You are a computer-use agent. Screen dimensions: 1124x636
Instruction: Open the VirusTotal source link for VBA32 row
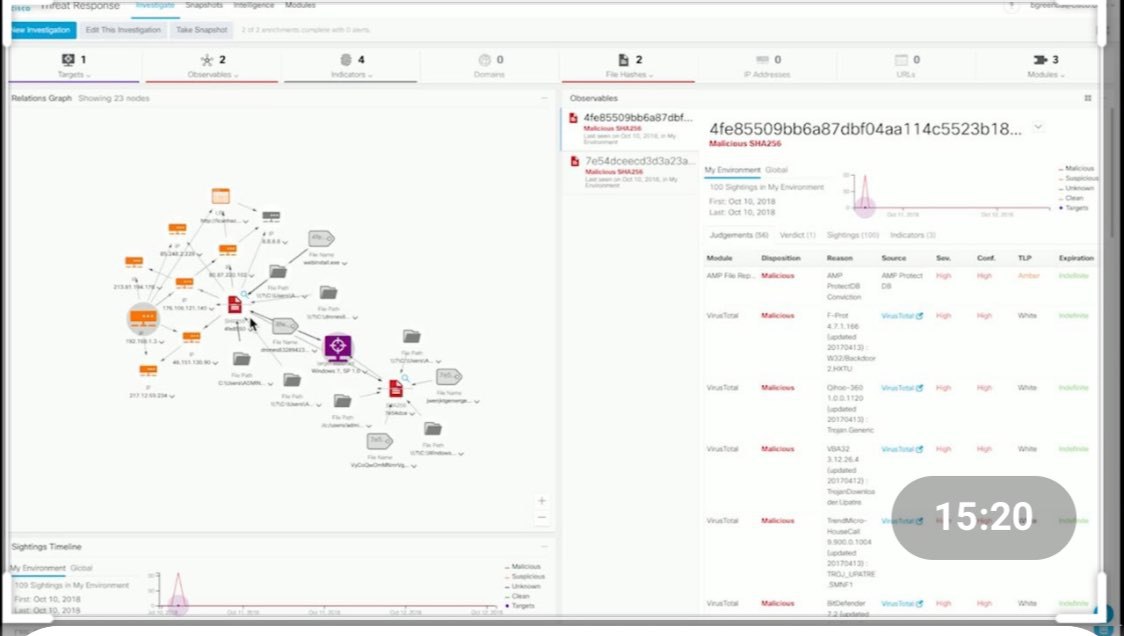(x=902, y=449)
